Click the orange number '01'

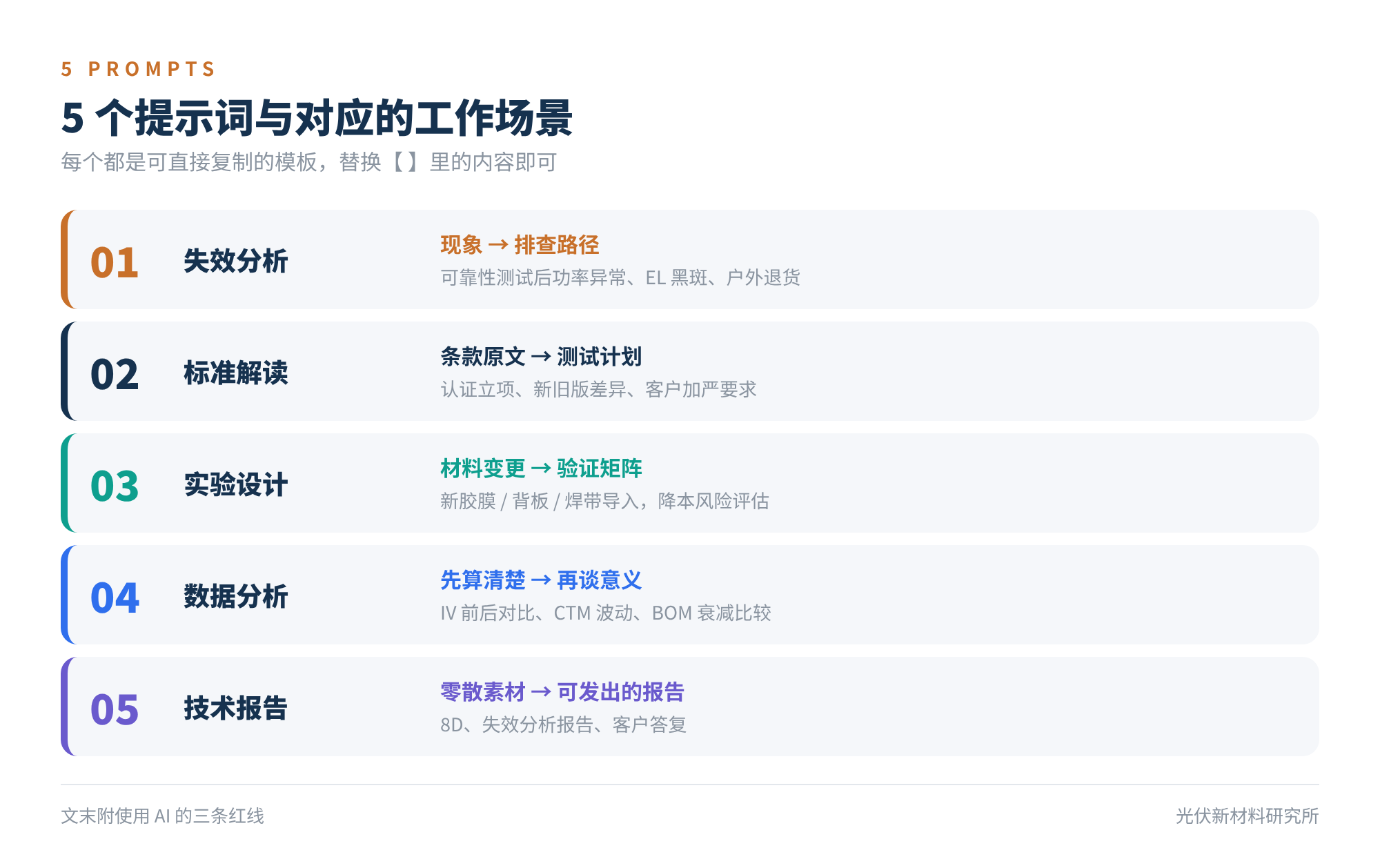click(115, 263)
